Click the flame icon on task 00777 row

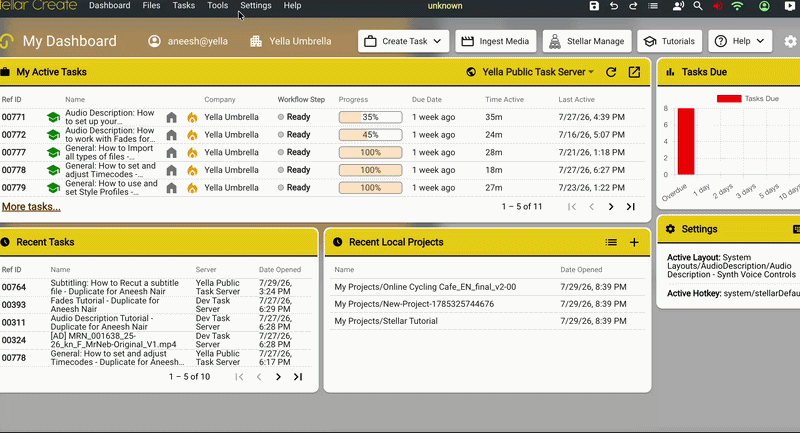[x=192, y=152]
